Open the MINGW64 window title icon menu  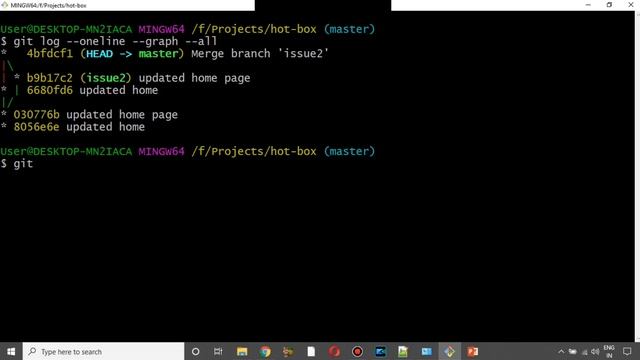coord(4,5)
